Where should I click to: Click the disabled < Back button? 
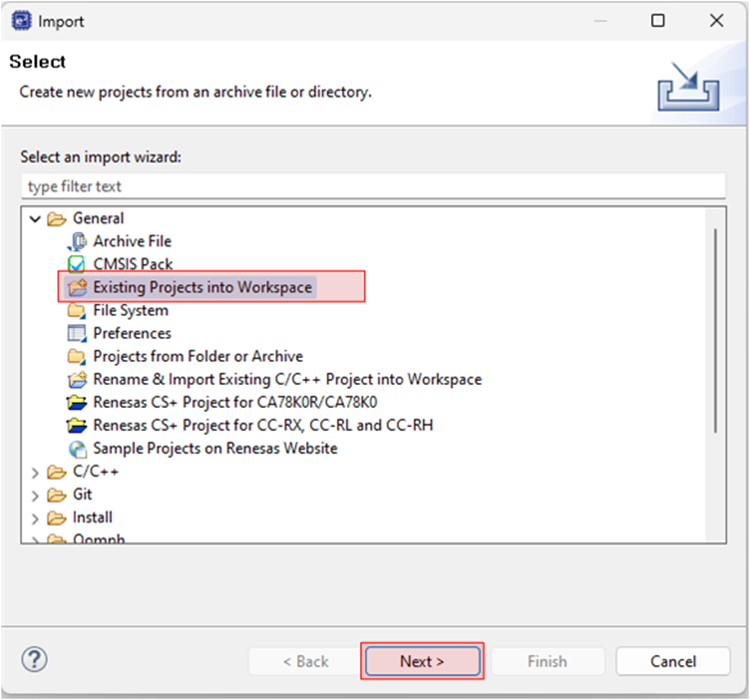pos(305,661)
